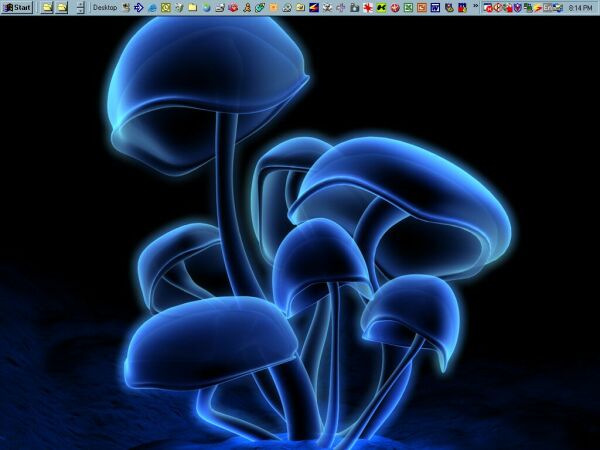The width and height of the screenshot is (600, 450).
Task: Open Internet Explorer from quick launch
Action: click(x=152, y=7)
